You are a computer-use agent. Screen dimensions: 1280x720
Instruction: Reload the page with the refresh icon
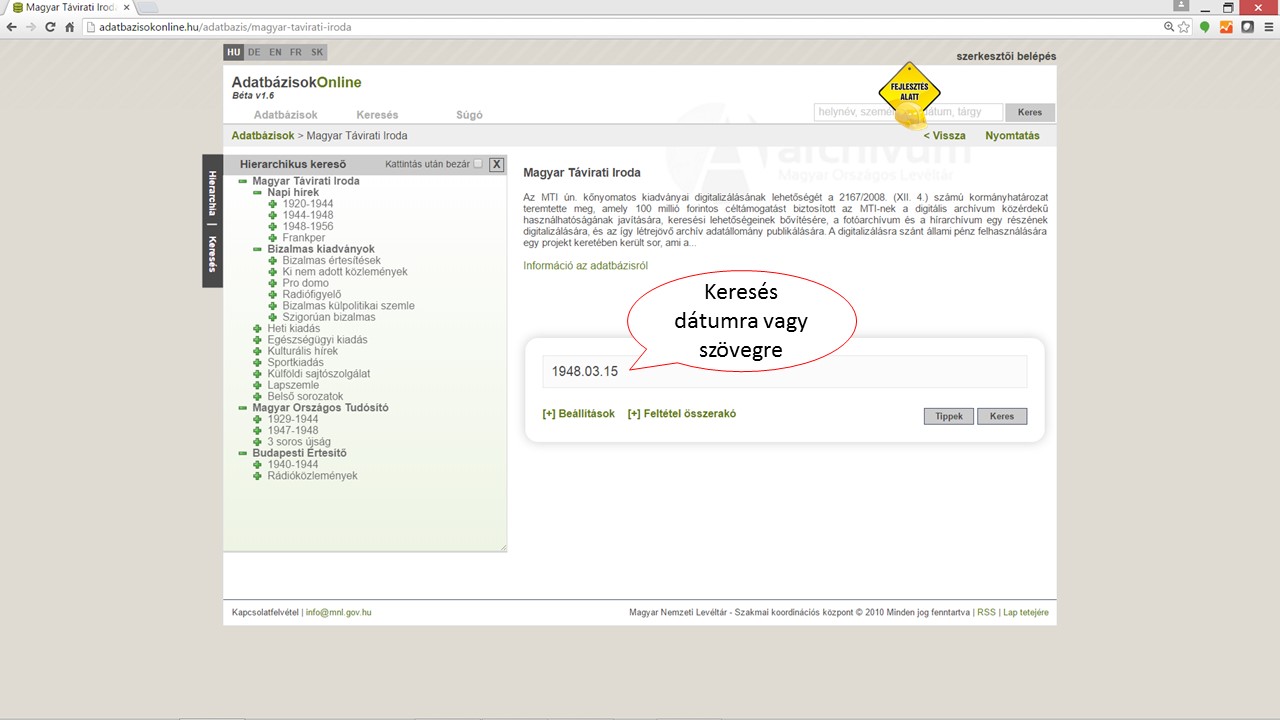[50, 27]
